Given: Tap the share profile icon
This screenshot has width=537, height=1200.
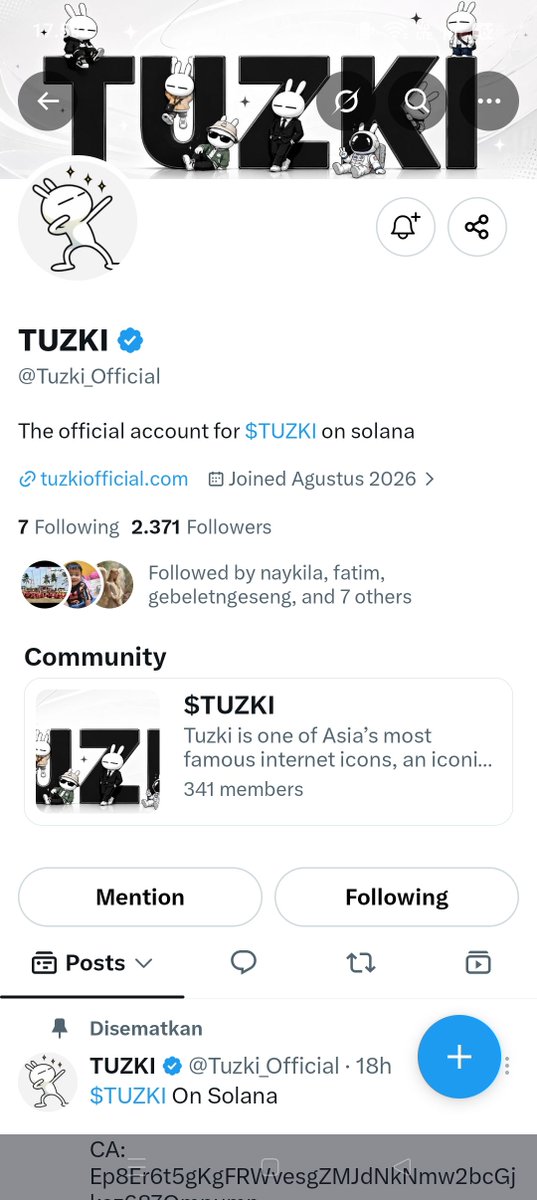Looking at the screenshot, I should (x=477, y=227).
